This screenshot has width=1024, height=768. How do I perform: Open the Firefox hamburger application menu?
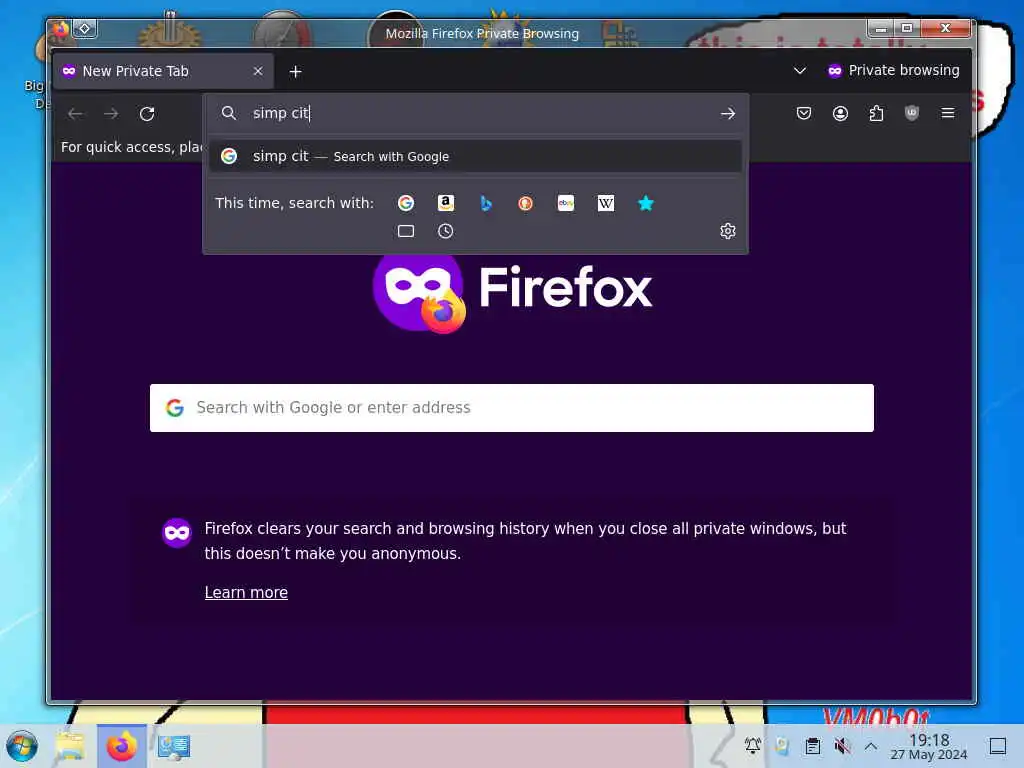point(948,113)
